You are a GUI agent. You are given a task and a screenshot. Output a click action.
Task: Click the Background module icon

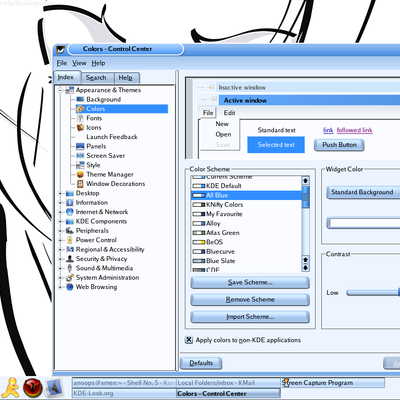coord(80,99)
